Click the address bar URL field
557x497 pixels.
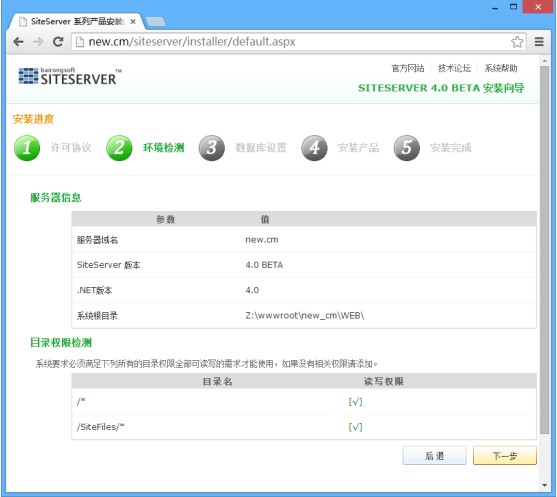click(298, 42)
